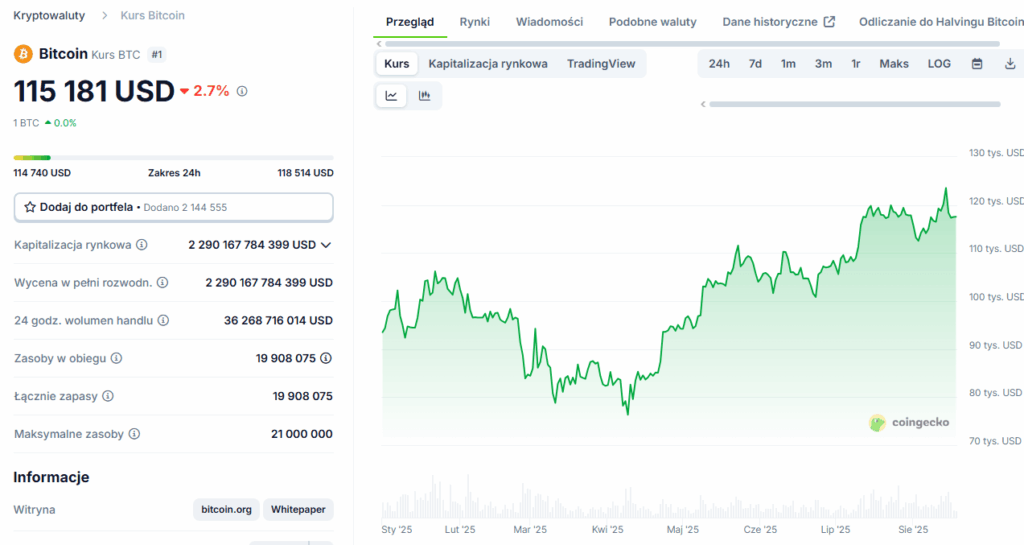Open the Podobne waluty tab
The width and height of the screenshot is (1024, 545).
tap(652, 22)
